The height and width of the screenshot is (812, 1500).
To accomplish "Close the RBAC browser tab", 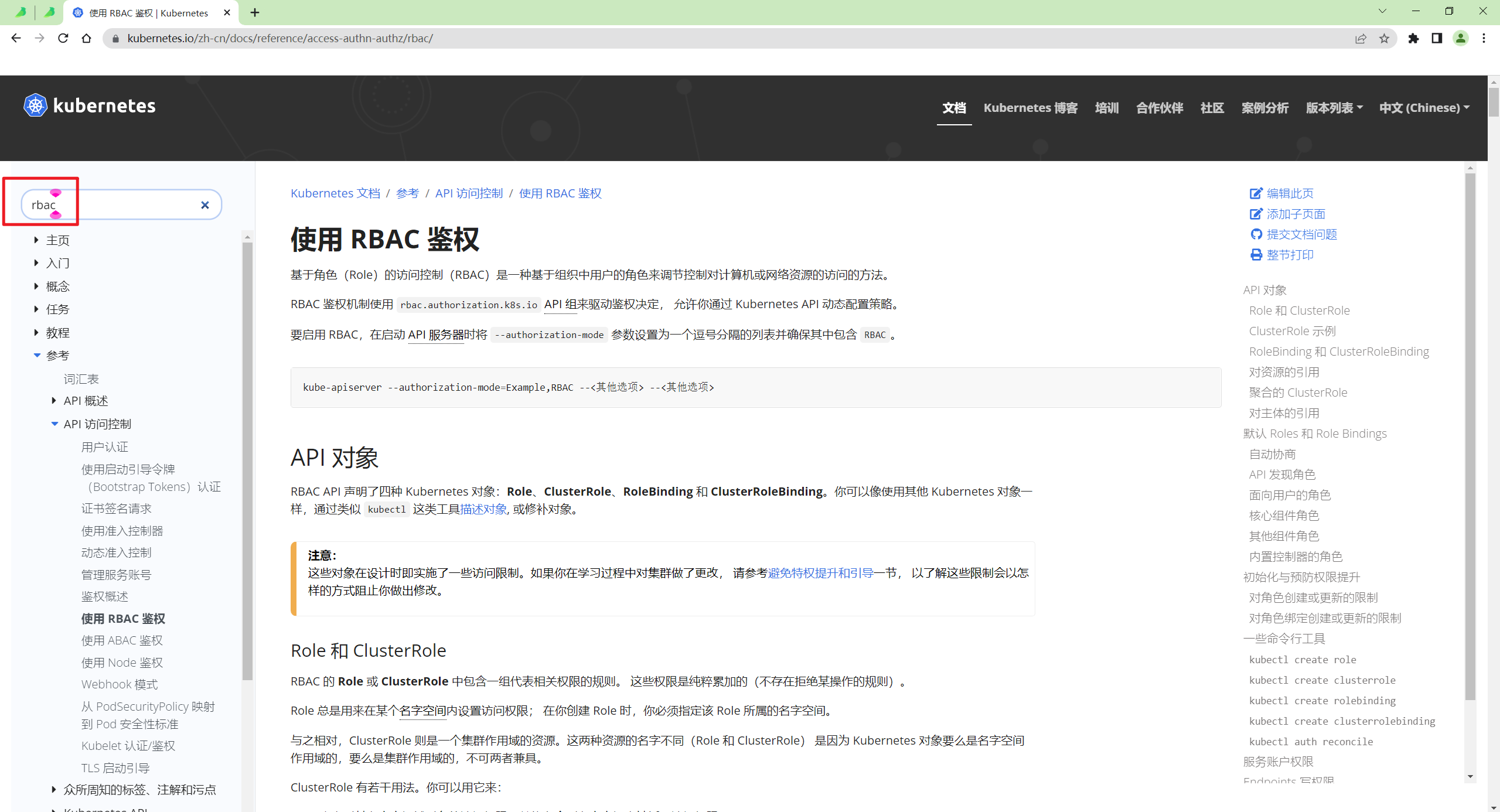I will click(227, 12).
